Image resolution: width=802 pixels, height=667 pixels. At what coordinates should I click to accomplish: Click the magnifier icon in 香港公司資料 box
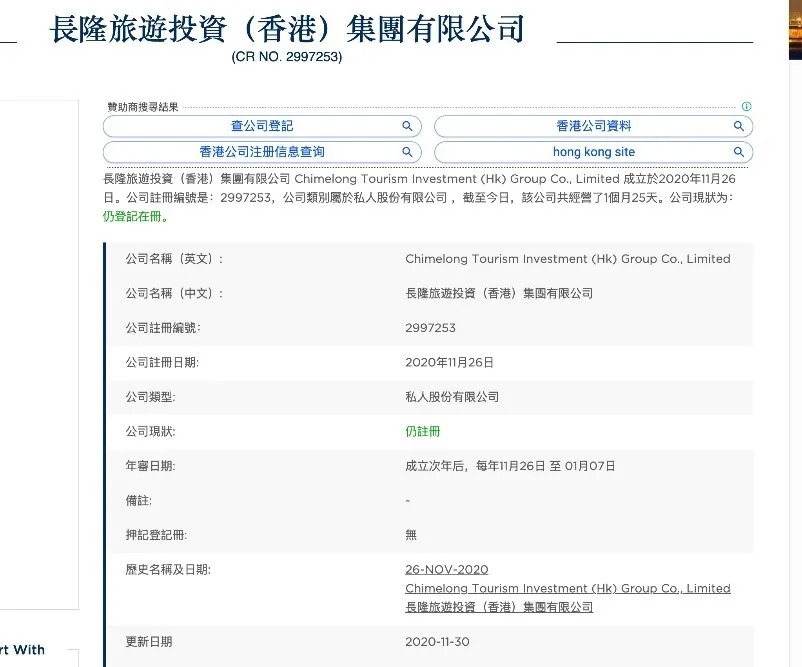click(738, 127)
